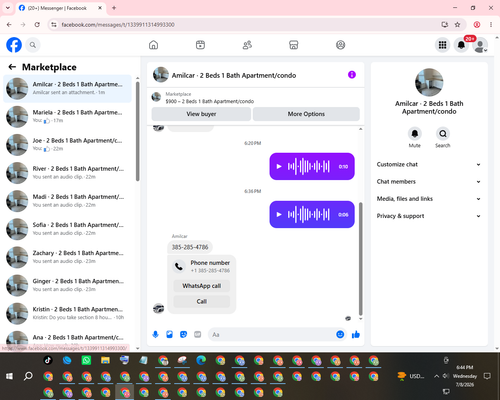The image size is (500, 400).
Task: Open River conversation in list
Action: [67, 173]
